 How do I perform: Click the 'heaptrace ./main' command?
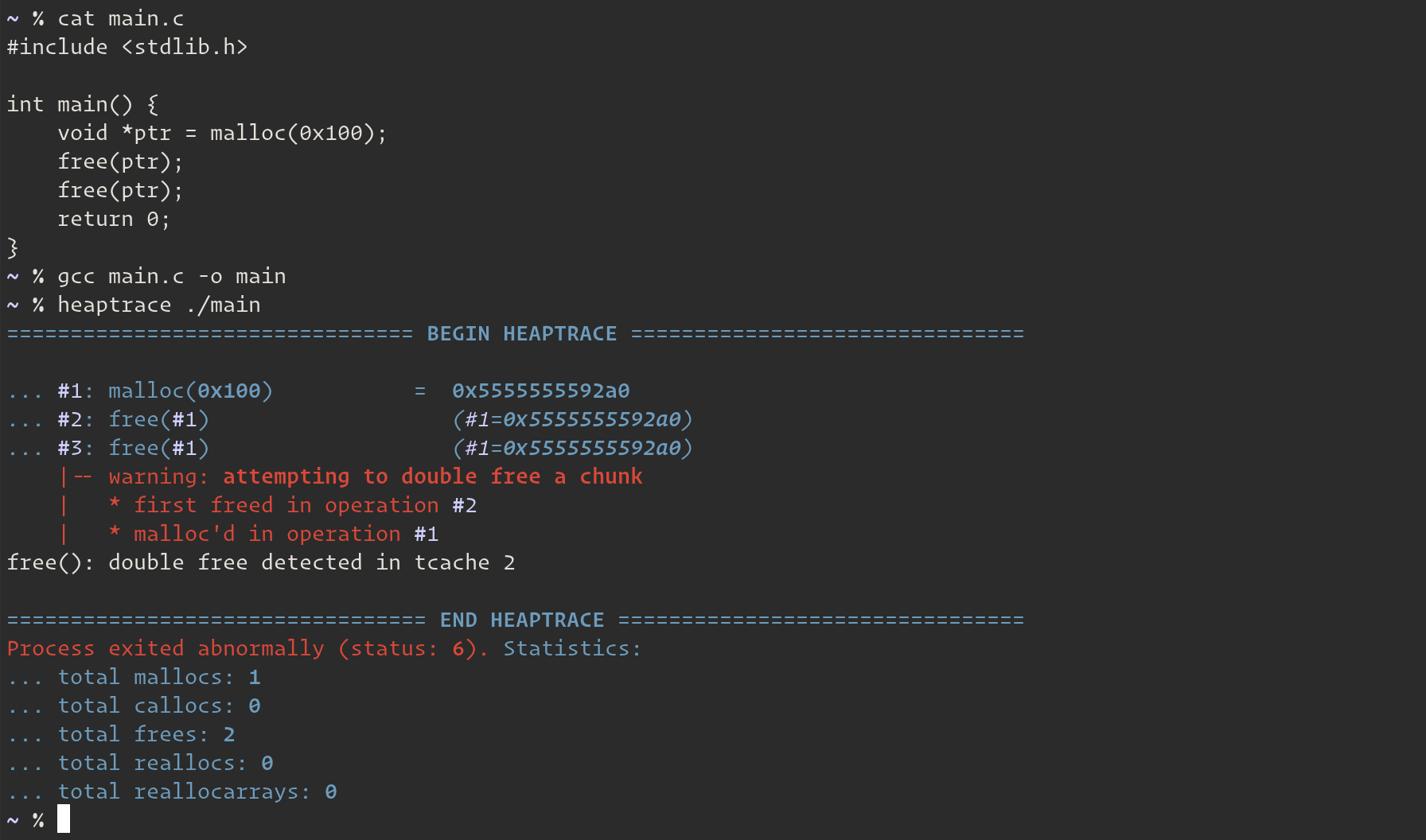159,305
